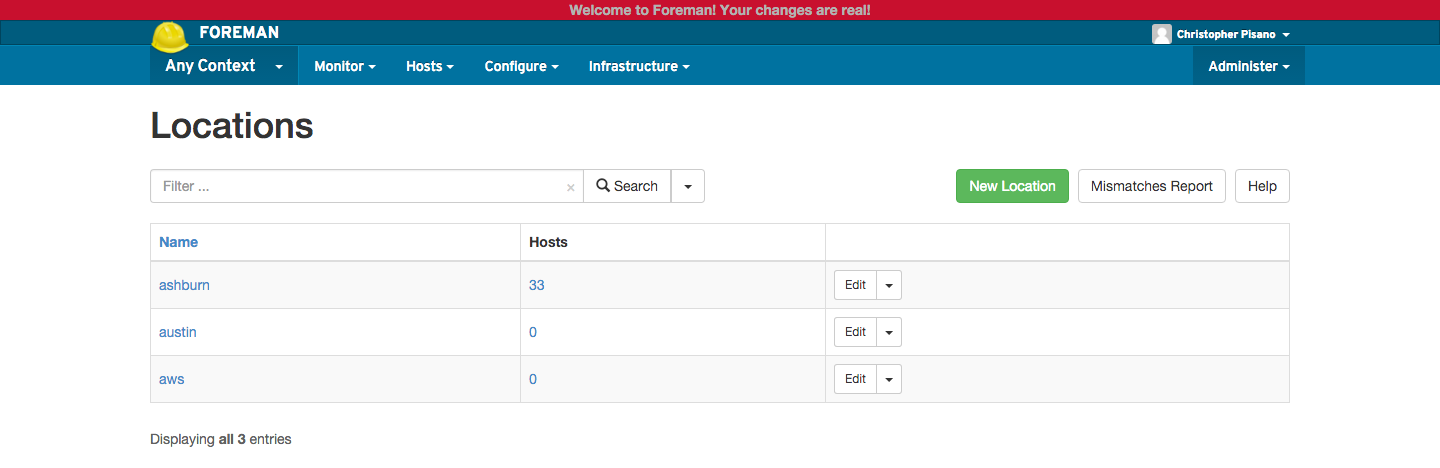Click the Help button
The height and width of the screenshot is (468, 1440).
(x=1262, y=186)
